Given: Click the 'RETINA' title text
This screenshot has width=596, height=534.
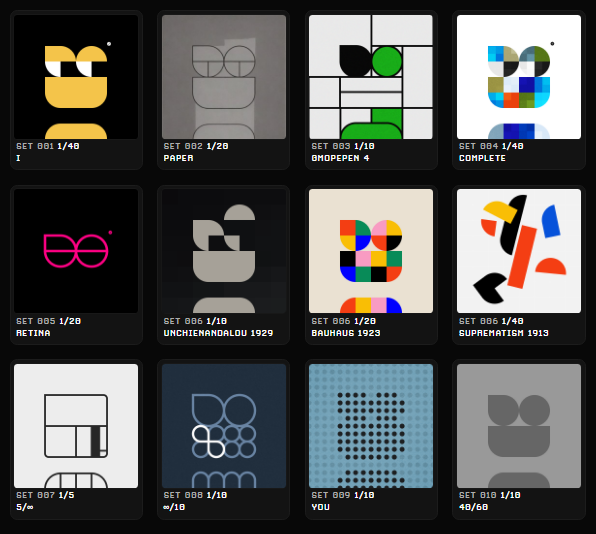Looking at the screenshot, I should coord(33,333).
